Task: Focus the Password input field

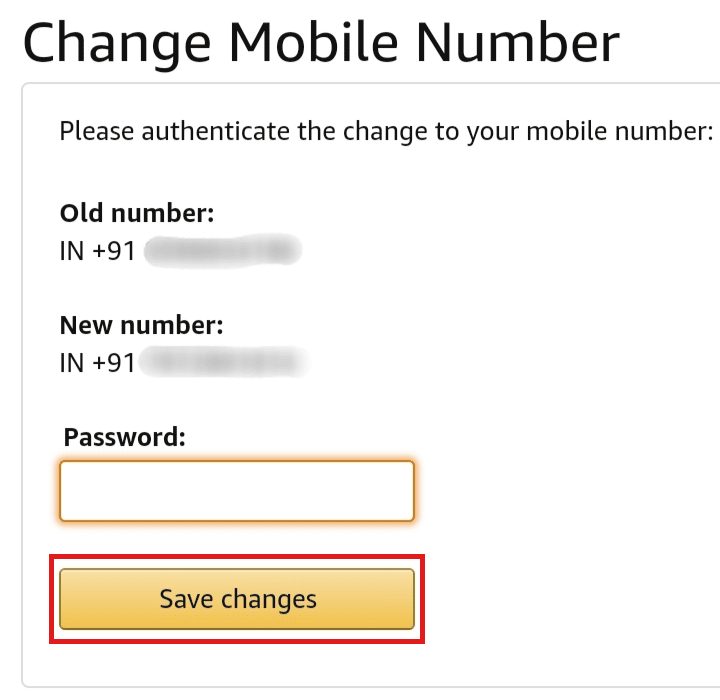Action: pos(237,491)
